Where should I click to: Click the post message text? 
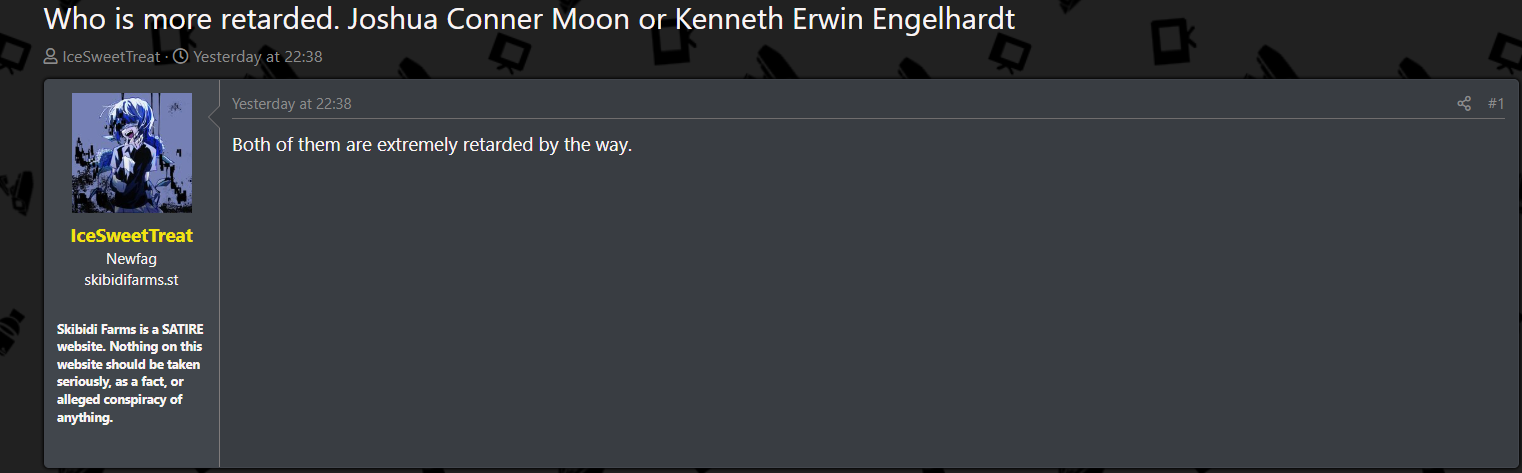coord(432,145)
